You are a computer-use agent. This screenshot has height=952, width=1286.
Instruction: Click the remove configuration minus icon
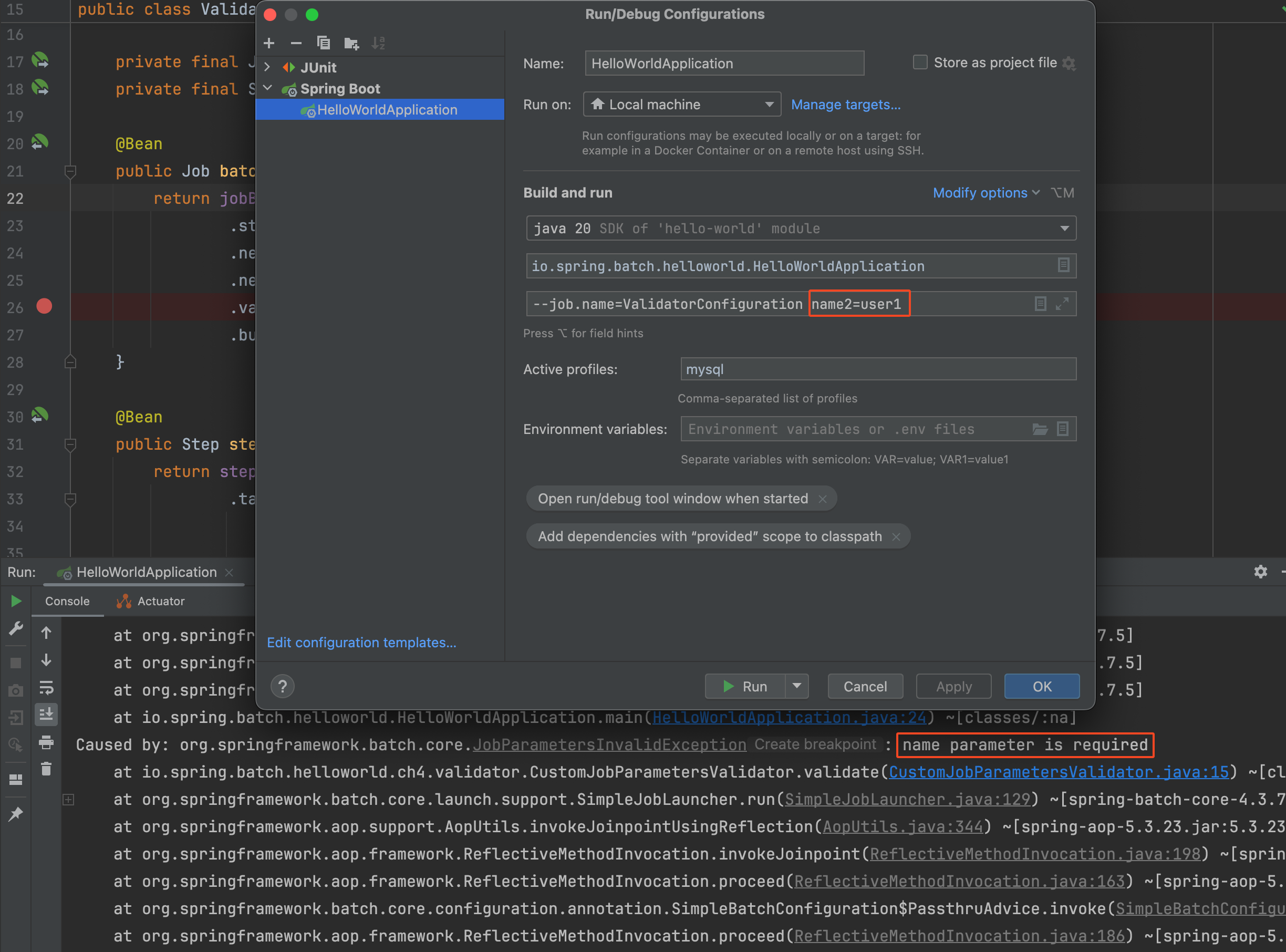(296, 43)
